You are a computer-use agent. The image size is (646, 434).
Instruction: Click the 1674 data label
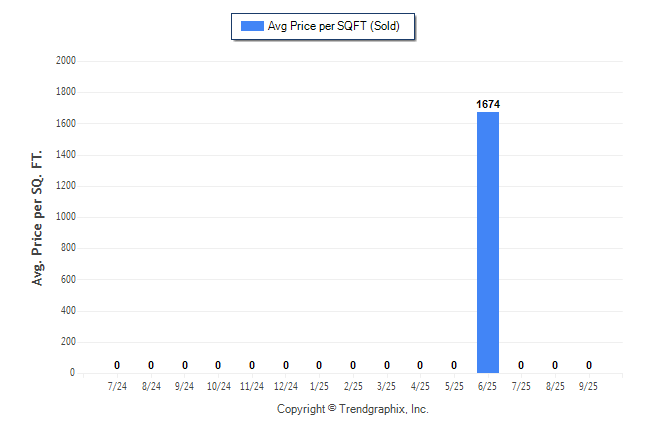487,103
